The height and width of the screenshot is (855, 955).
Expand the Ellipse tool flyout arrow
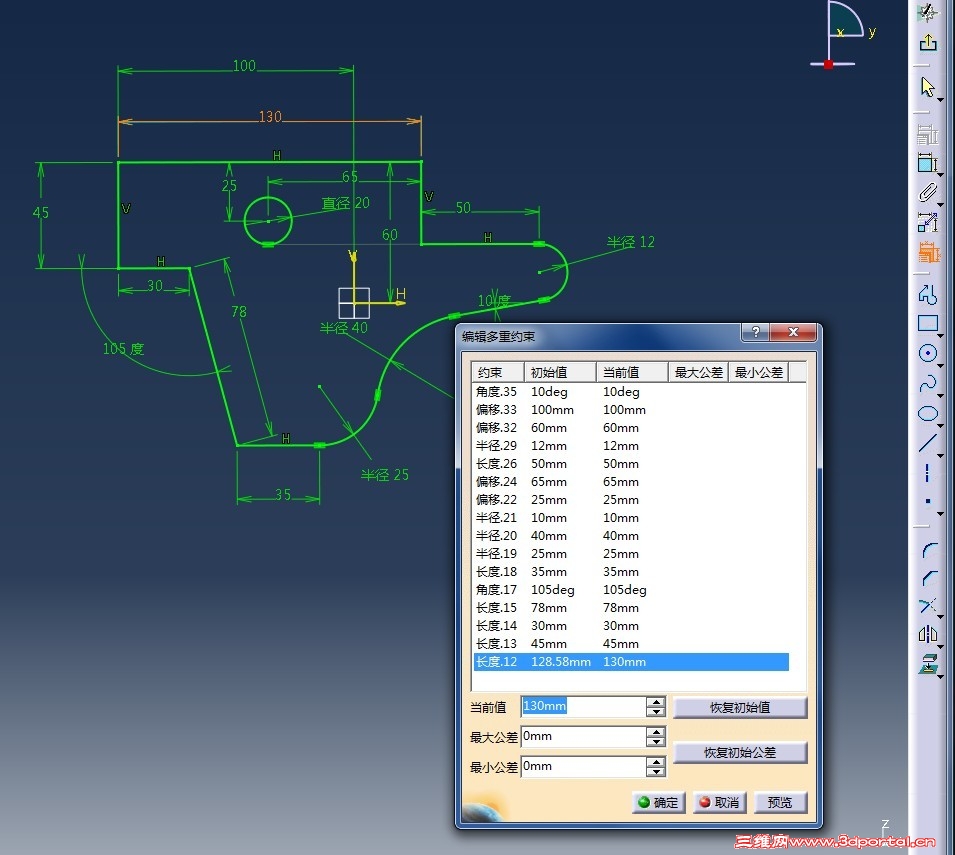tap(940, 425)
